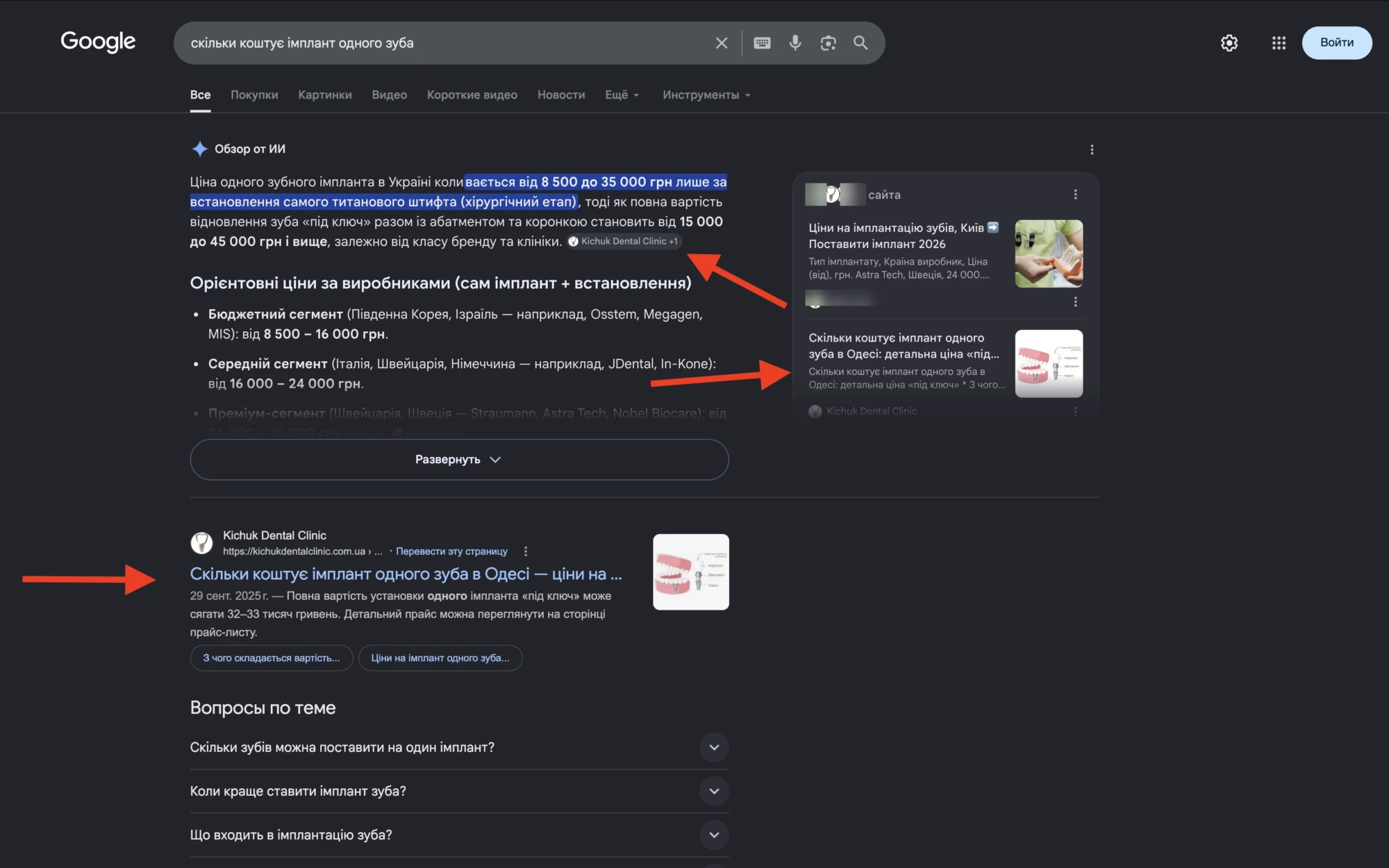This screenshot has height=868, width=1389.
Task: Click the З чого складається вартість sitelink chip
Action: point(272,658)
